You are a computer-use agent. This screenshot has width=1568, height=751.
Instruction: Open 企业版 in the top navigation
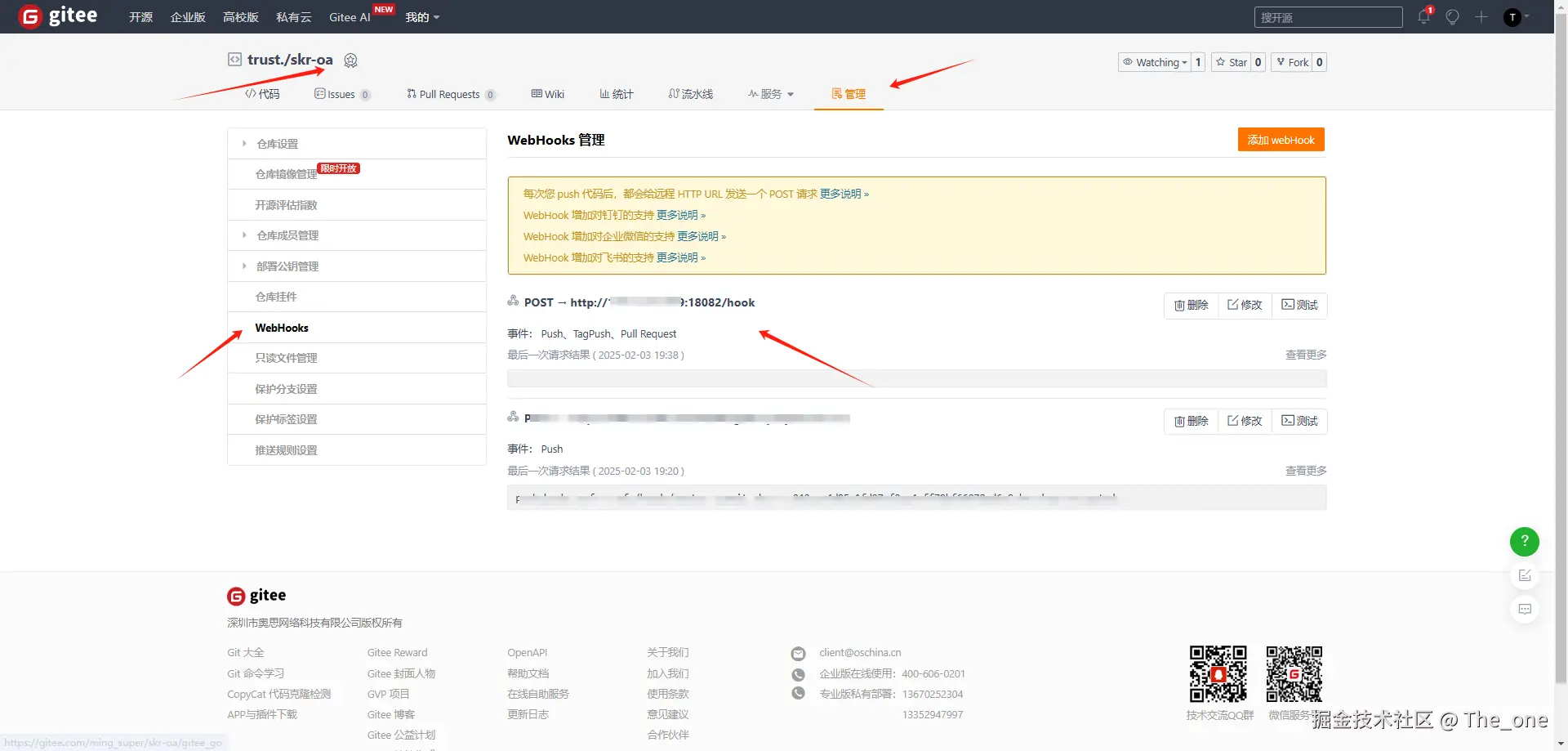click(188, 17)
